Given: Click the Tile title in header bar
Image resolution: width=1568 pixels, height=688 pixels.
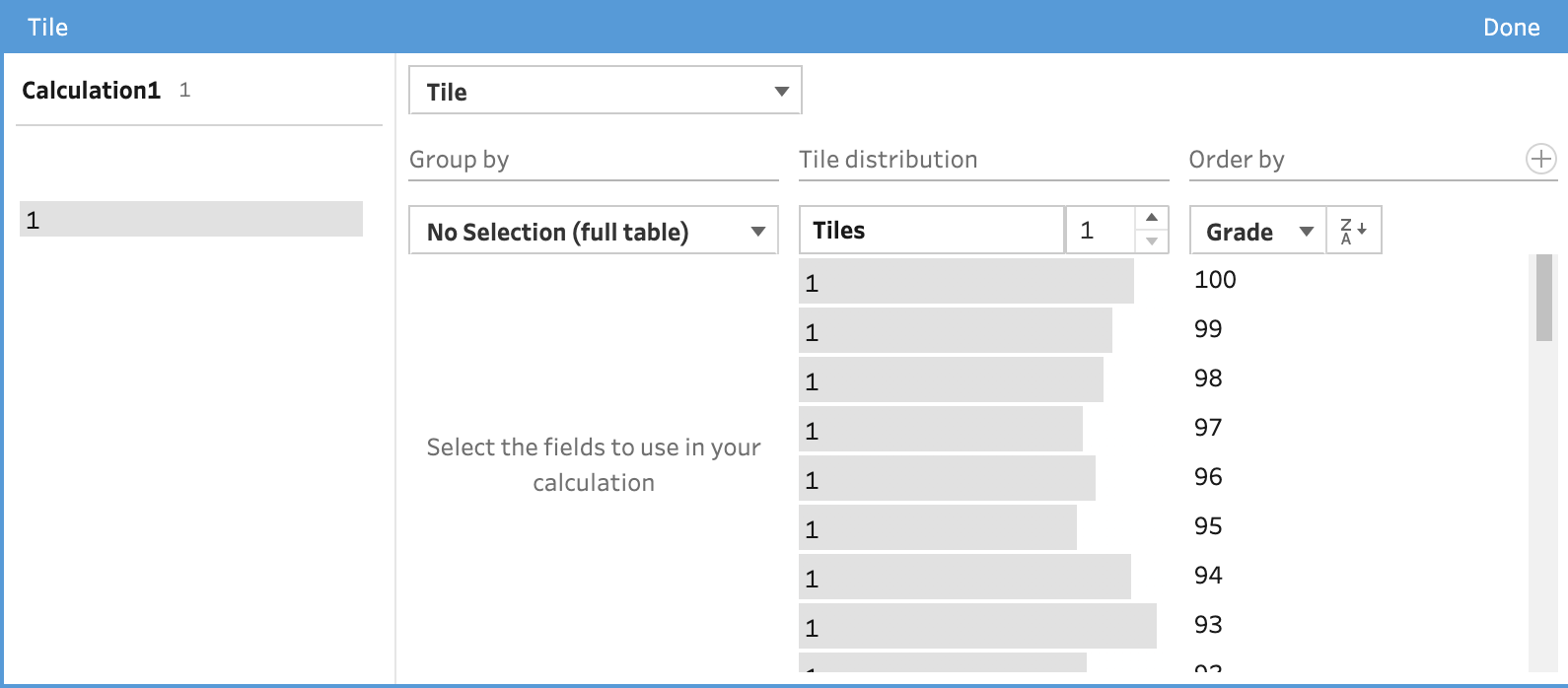Looking at the screenshot, I should 47,28.
